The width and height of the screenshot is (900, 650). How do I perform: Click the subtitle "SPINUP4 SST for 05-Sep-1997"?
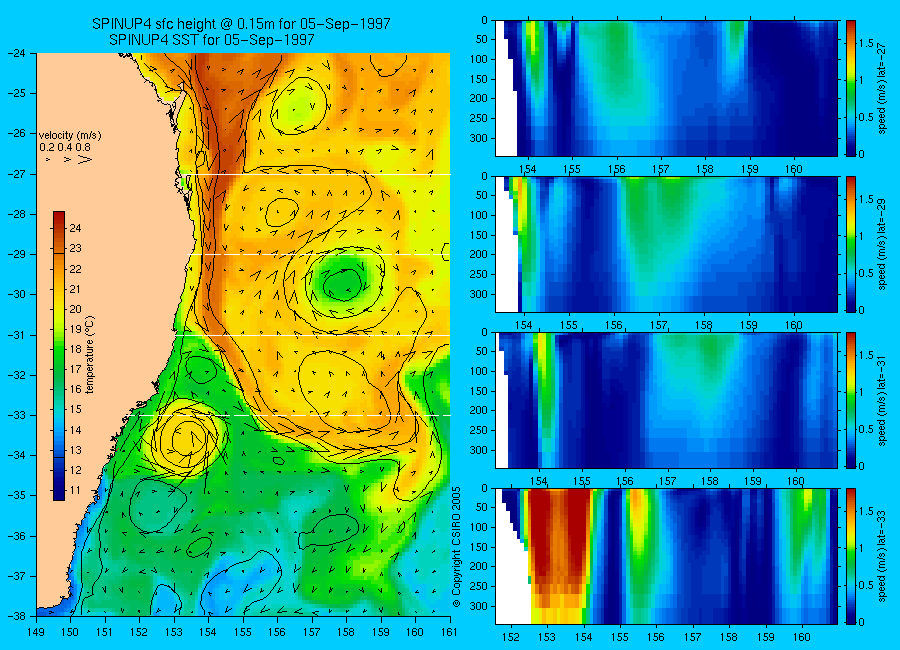212,40
